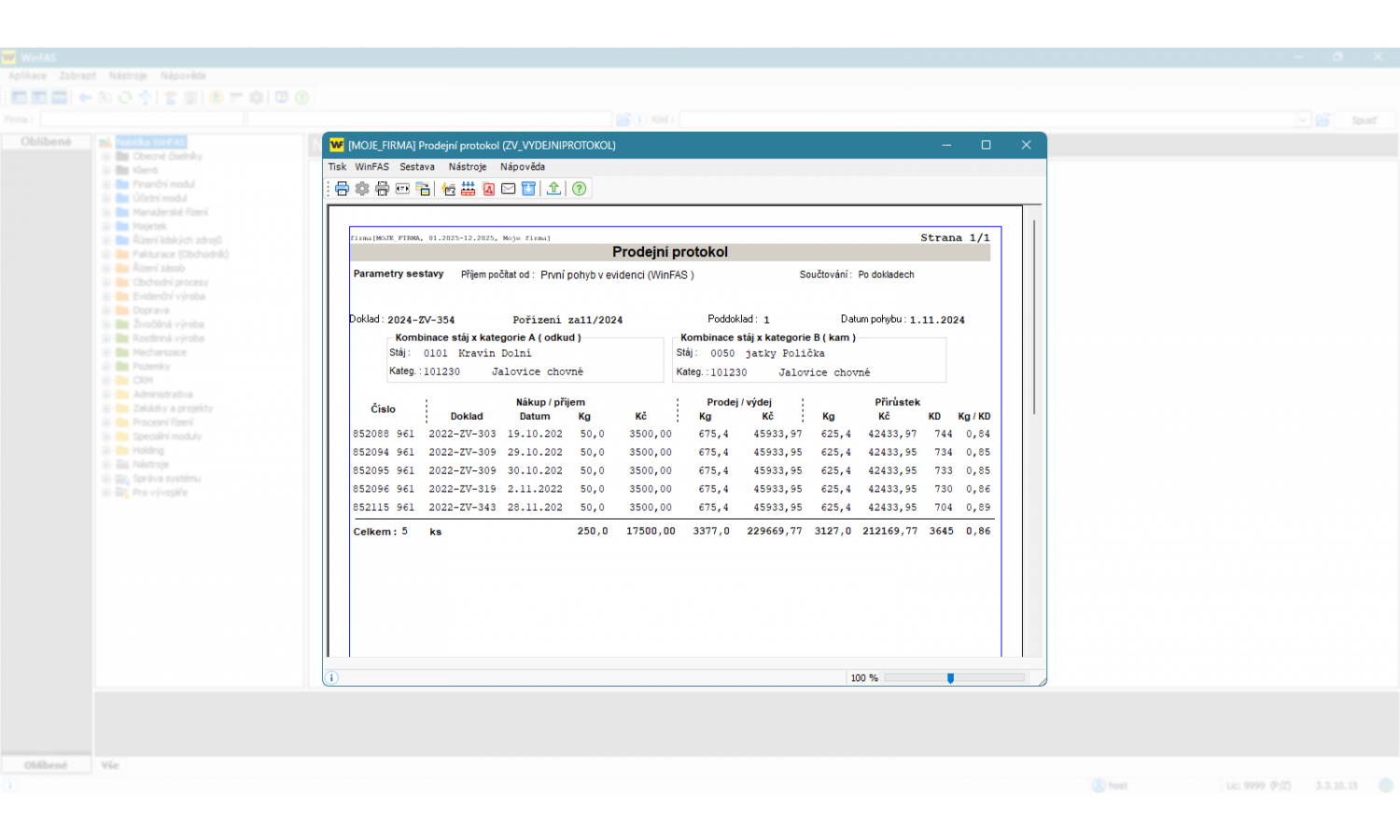Viewport: 1400px width, 840px height.
Task: Click document number 2024-ZV-354
Action: (x=421, y=320)
